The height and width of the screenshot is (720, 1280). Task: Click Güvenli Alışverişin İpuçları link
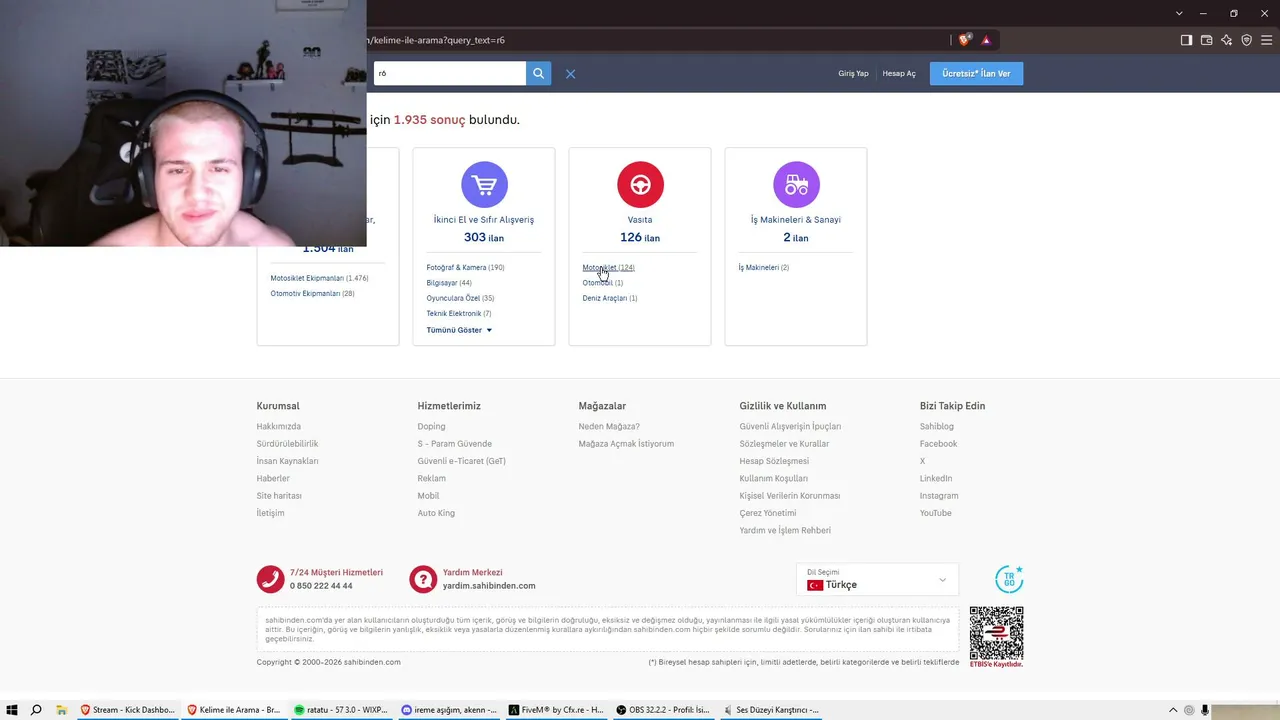[790, 427]
